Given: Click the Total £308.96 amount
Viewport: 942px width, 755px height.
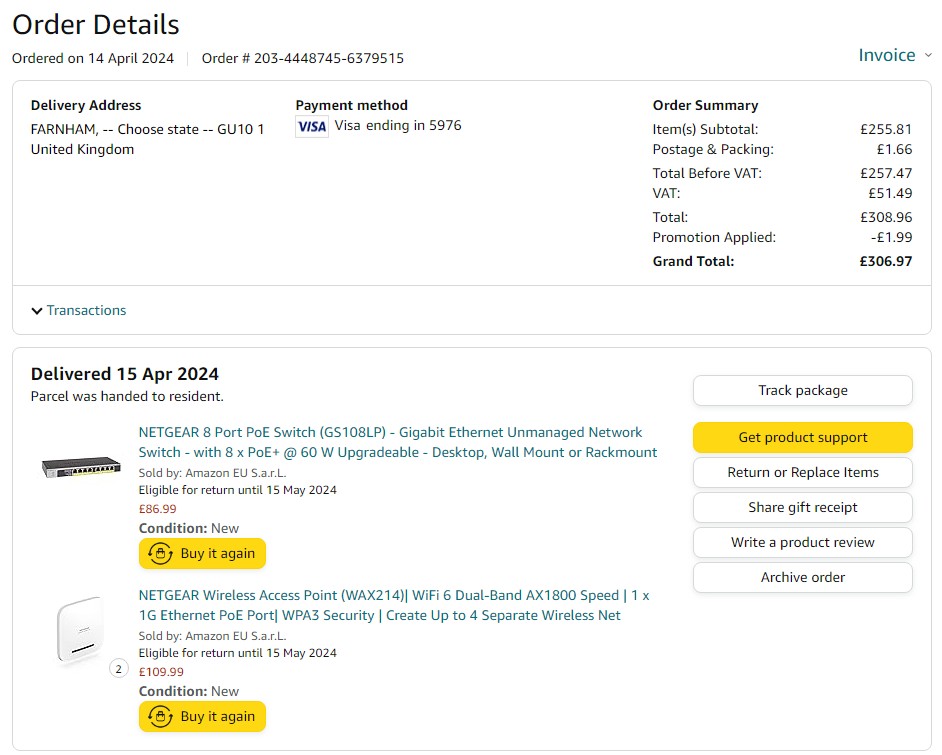Looking at the screenshot, I should [x=886, y=217].
